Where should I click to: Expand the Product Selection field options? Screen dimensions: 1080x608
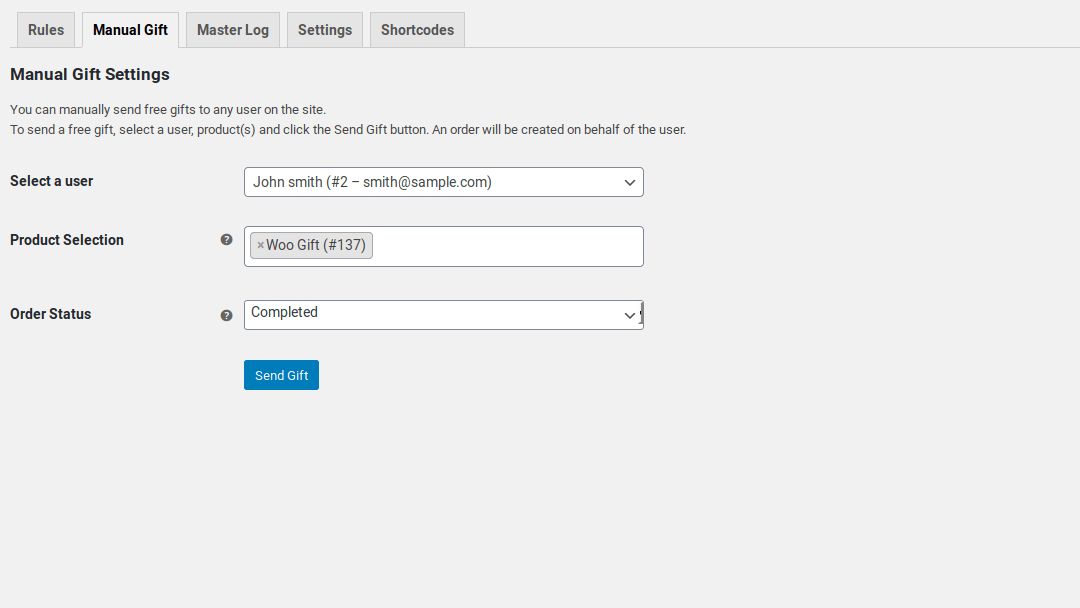point(500,246)
